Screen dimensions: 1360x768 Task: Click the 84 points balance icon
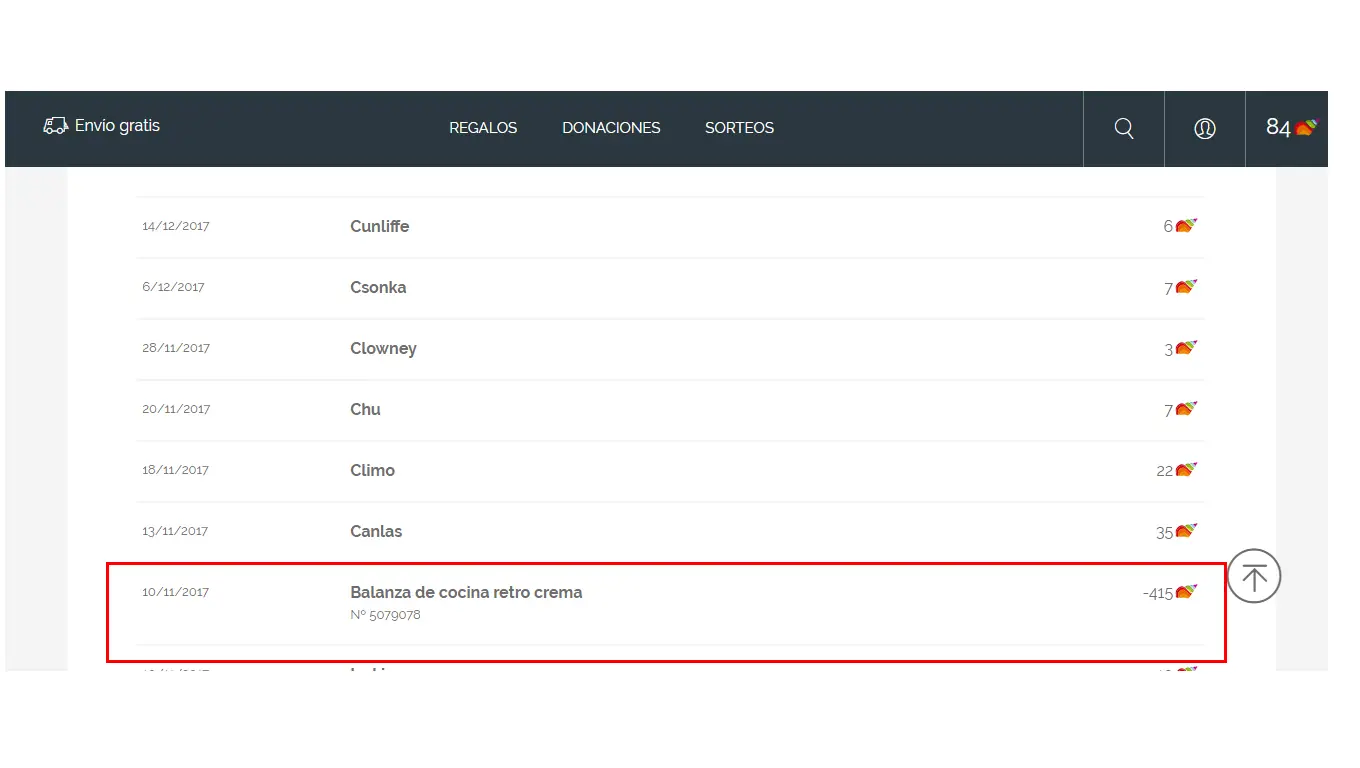click(1307, 127)
